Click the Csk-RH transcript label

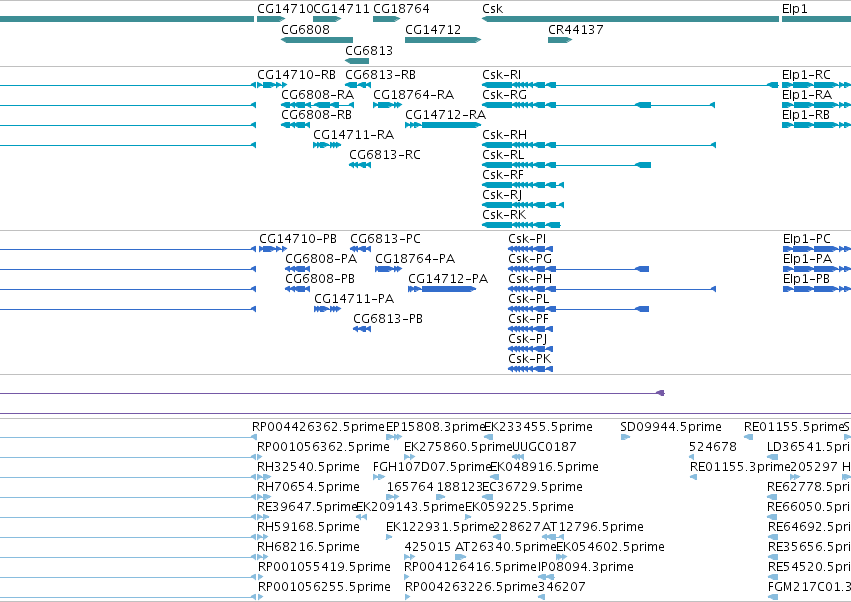point(504,135)
